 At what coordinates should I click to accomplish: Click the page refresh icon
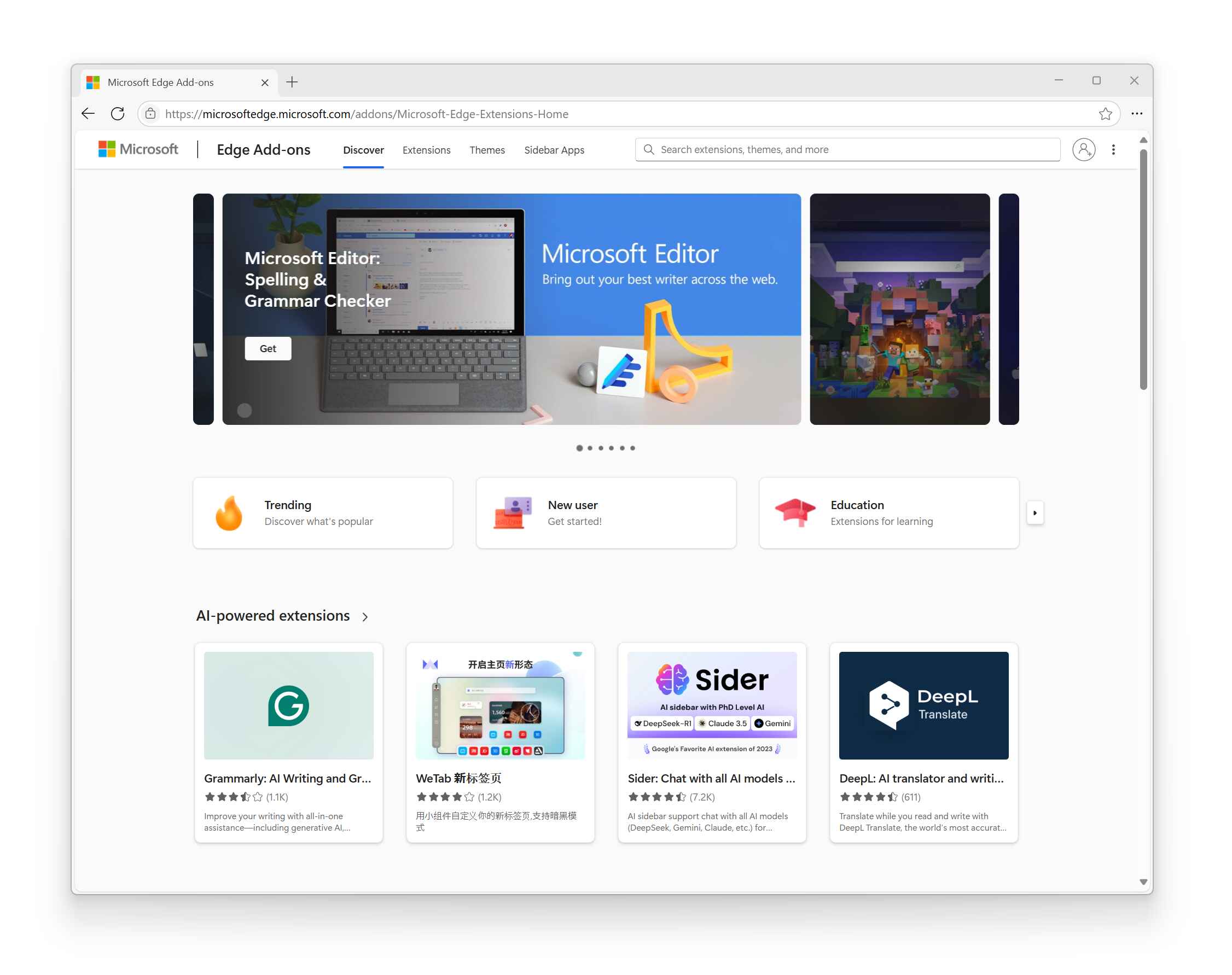pyautogui.click(x=117, y=114)
